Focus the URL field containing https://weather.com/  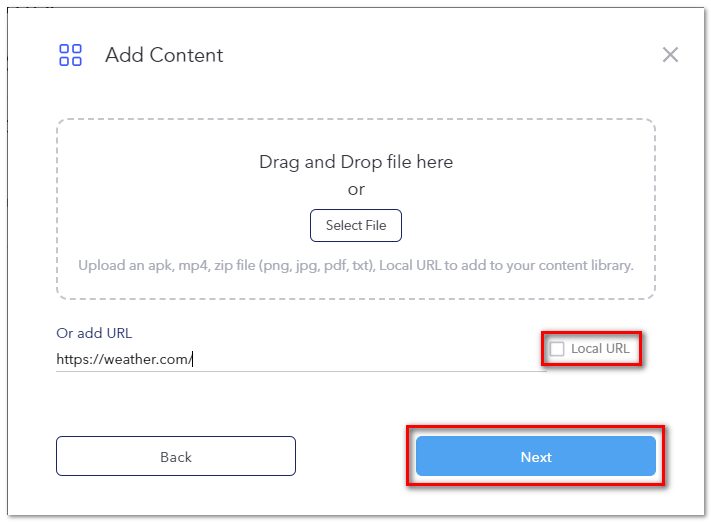(x=301, y=359)
